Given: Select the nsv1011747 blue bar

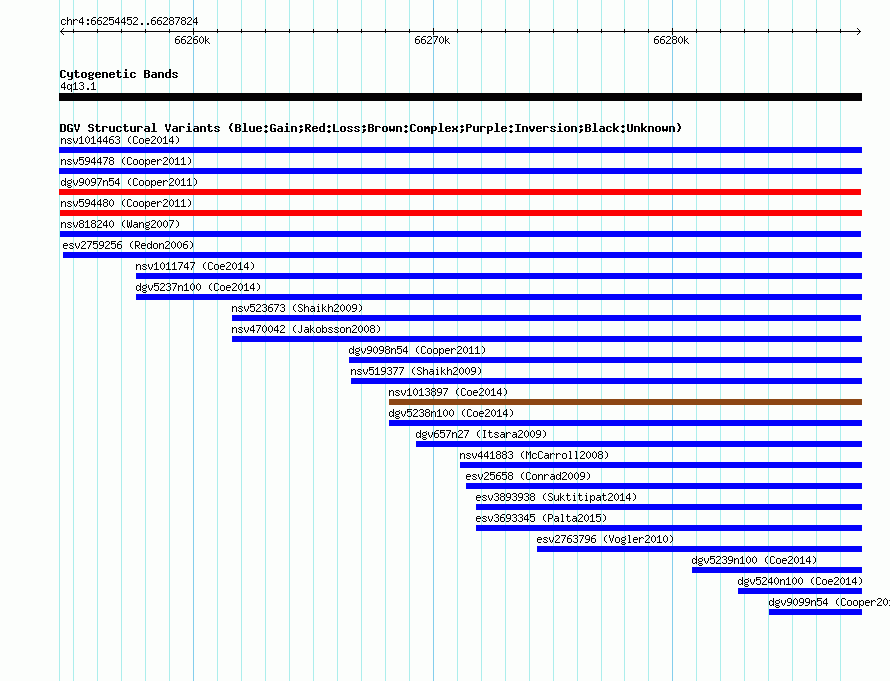Looking at the screenshot, I should tap(499, 276).
